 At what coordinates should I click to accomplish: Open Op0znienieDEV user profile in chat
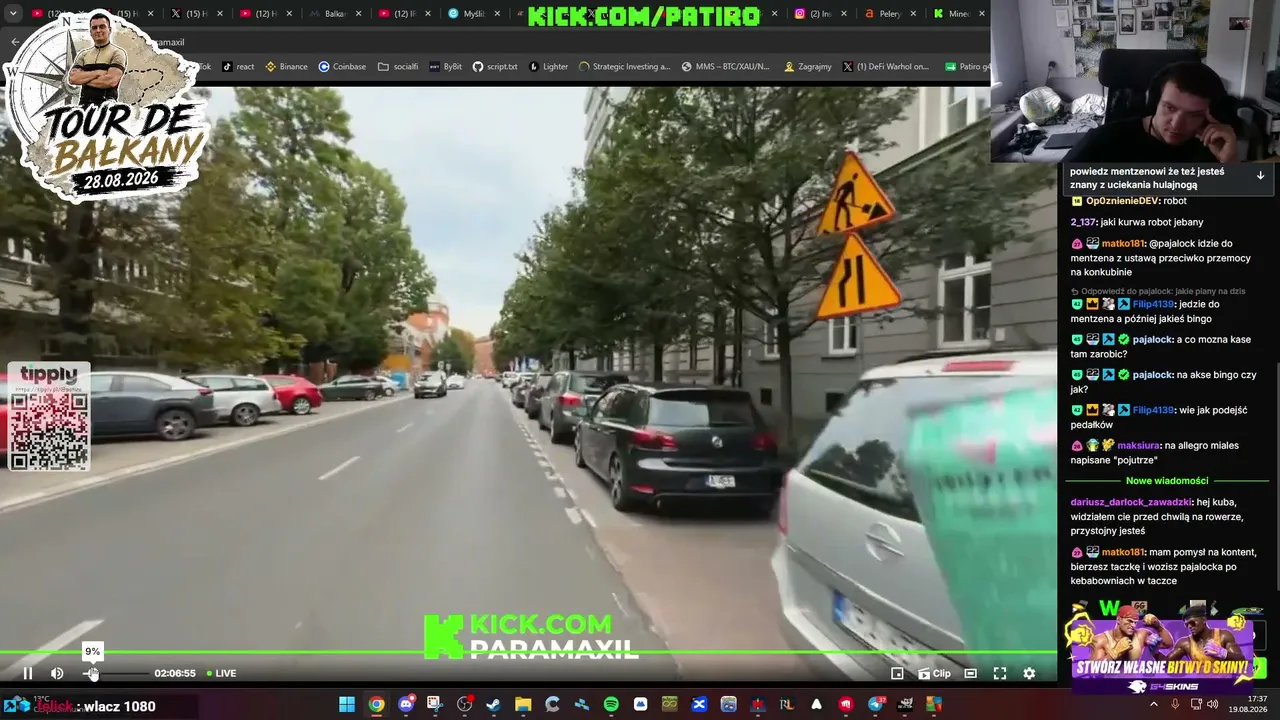(x=1123, y=201)
